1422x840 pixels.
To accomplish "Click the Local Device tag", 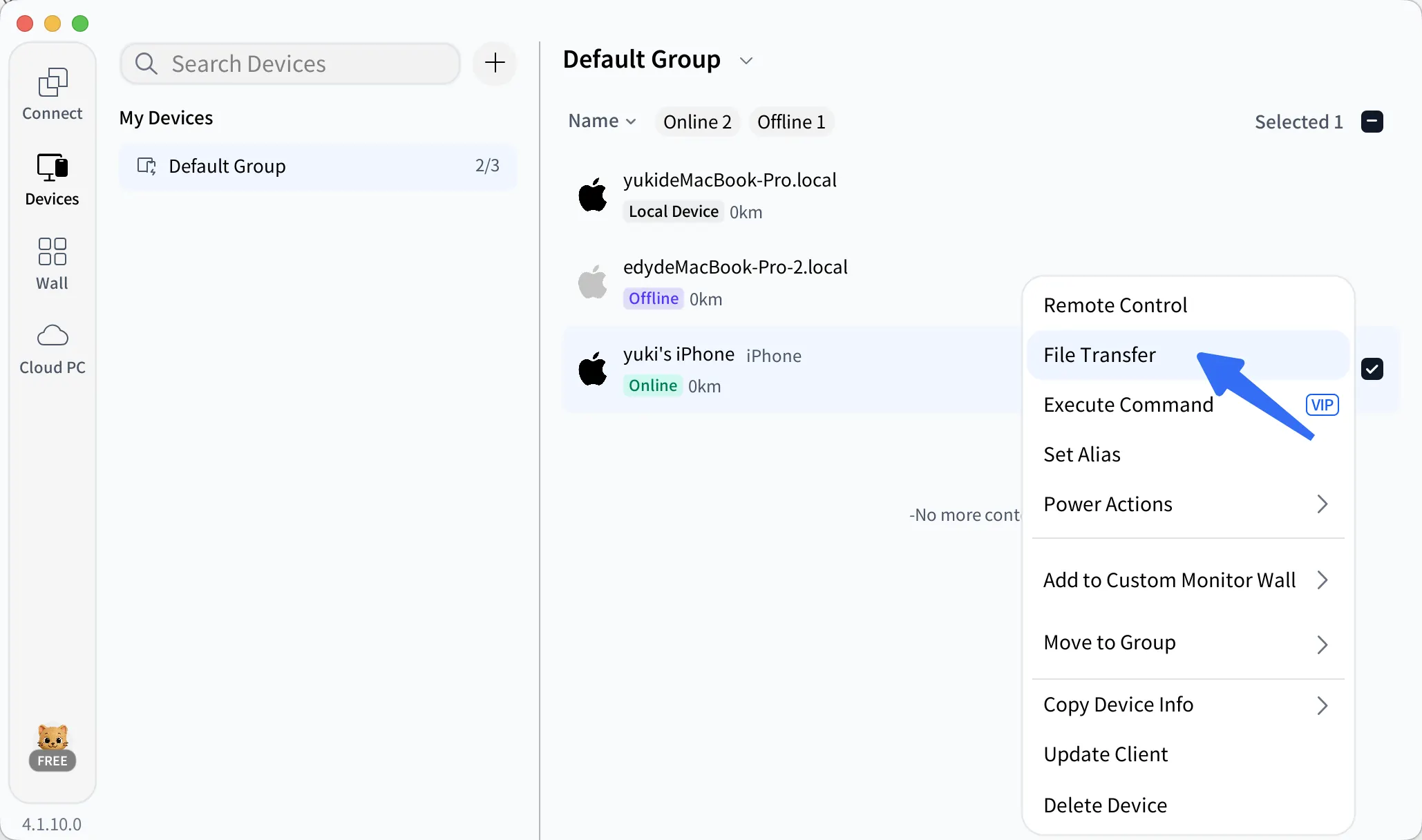I will 674,211.
